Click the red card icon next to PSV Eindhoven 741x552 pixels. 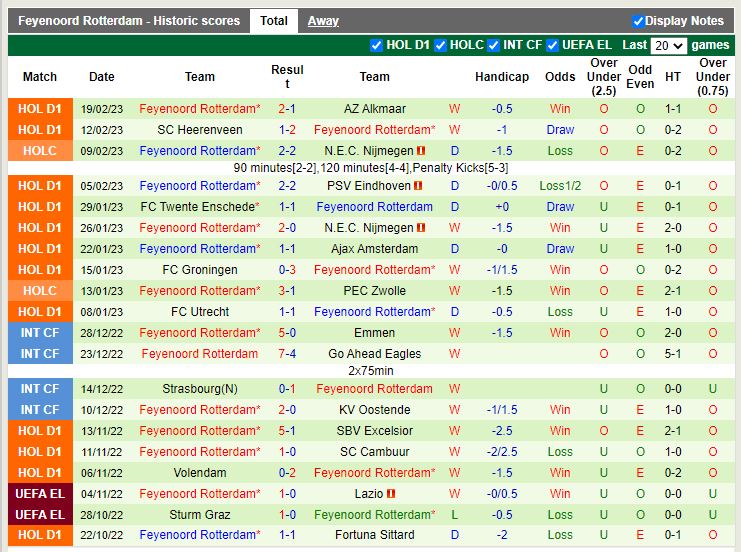(418, 186)
